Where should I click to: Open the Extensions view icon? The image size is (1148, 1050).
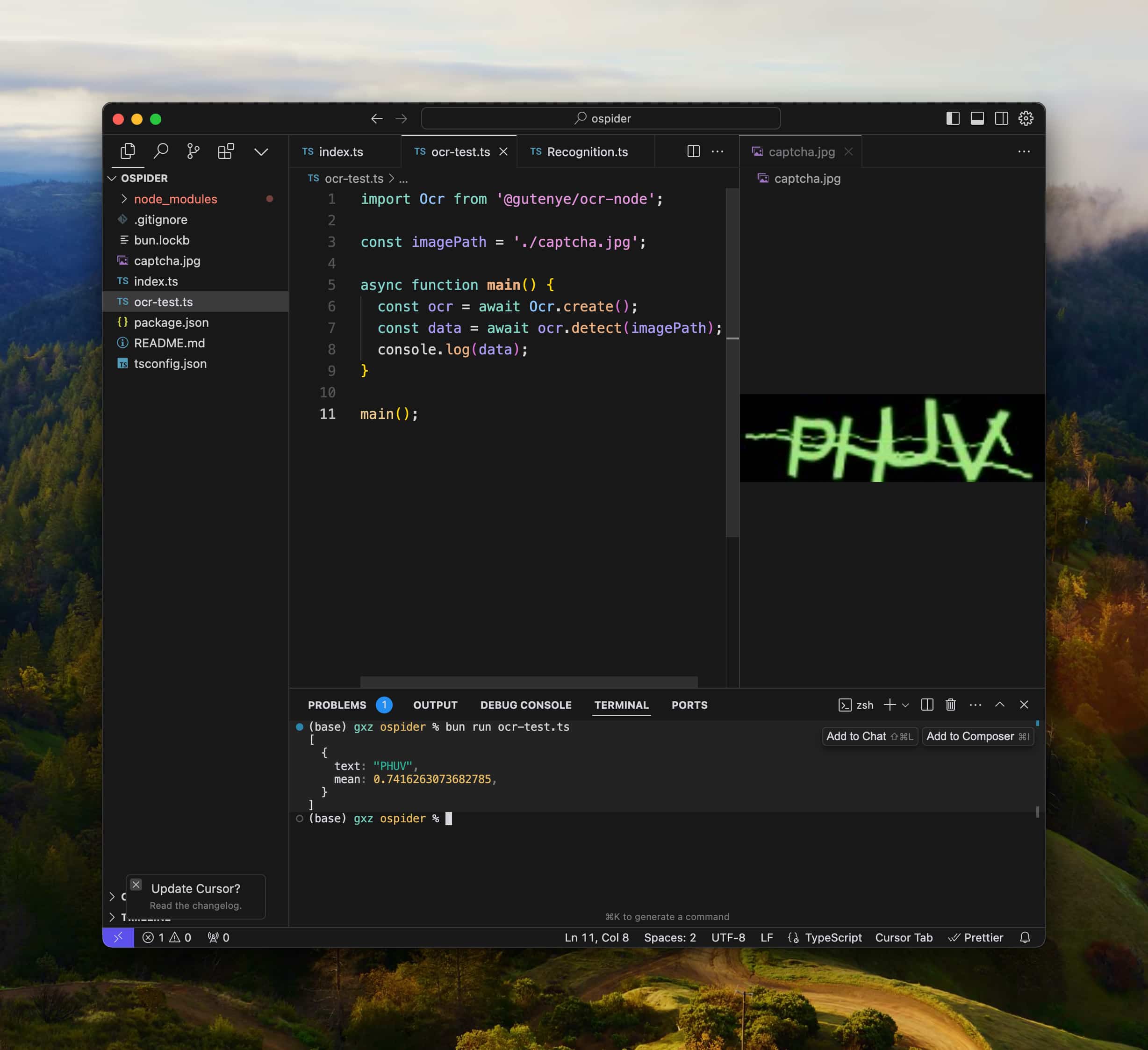tap(225, 151)
